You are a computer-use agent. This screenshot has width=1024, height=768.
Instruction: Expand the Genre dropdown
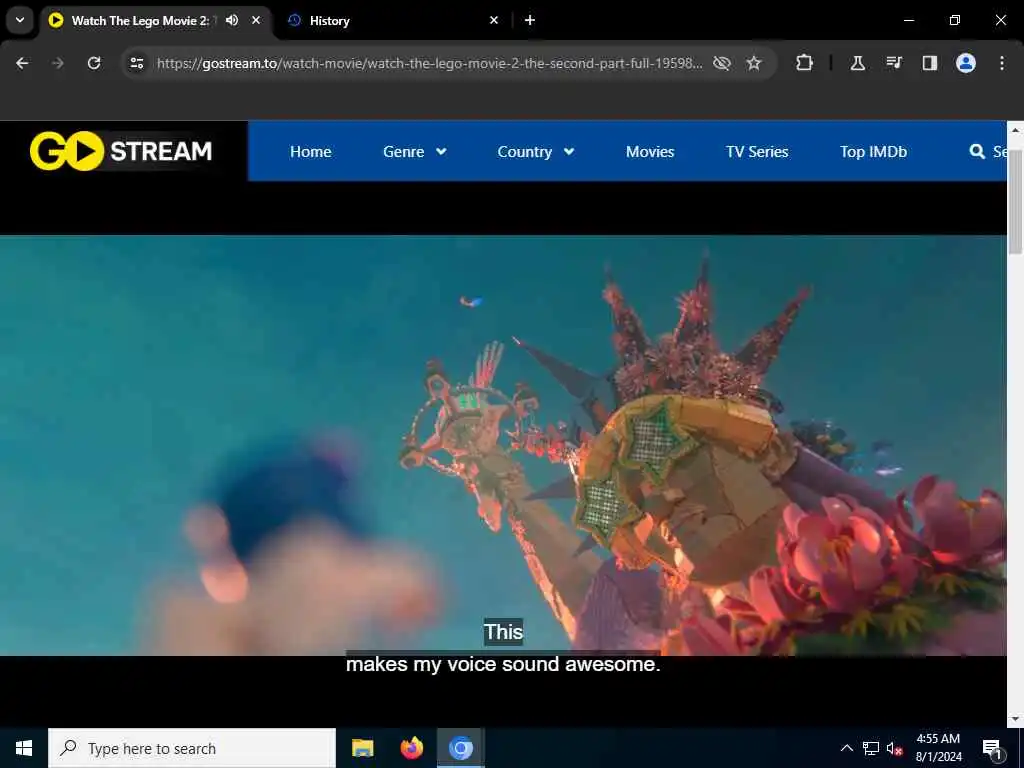click(x=415, y=152)
